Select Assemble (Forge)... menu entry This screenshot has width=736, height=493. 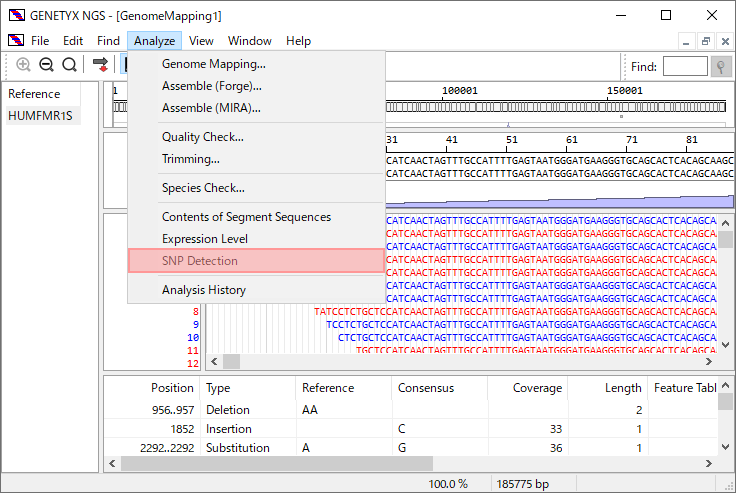[256, 86]
